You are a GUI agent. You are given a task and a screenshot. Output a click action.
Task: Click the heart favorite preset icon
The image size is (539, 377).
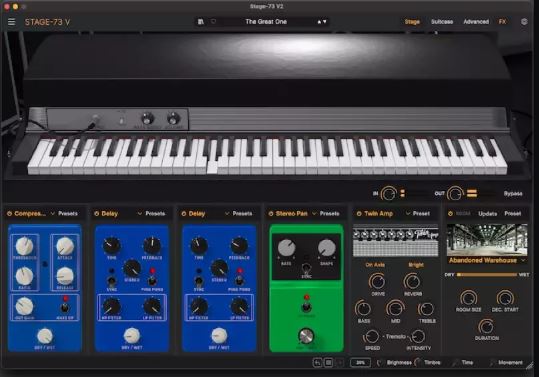tap(213, 22)
